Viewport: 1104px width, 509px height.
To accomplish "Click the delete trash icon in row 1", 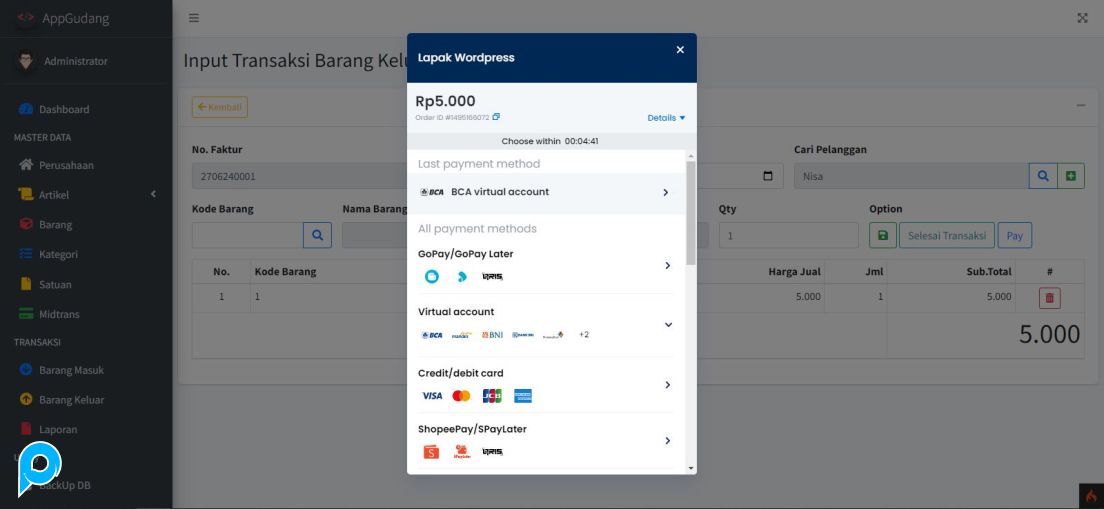I will coord(1049,297).
